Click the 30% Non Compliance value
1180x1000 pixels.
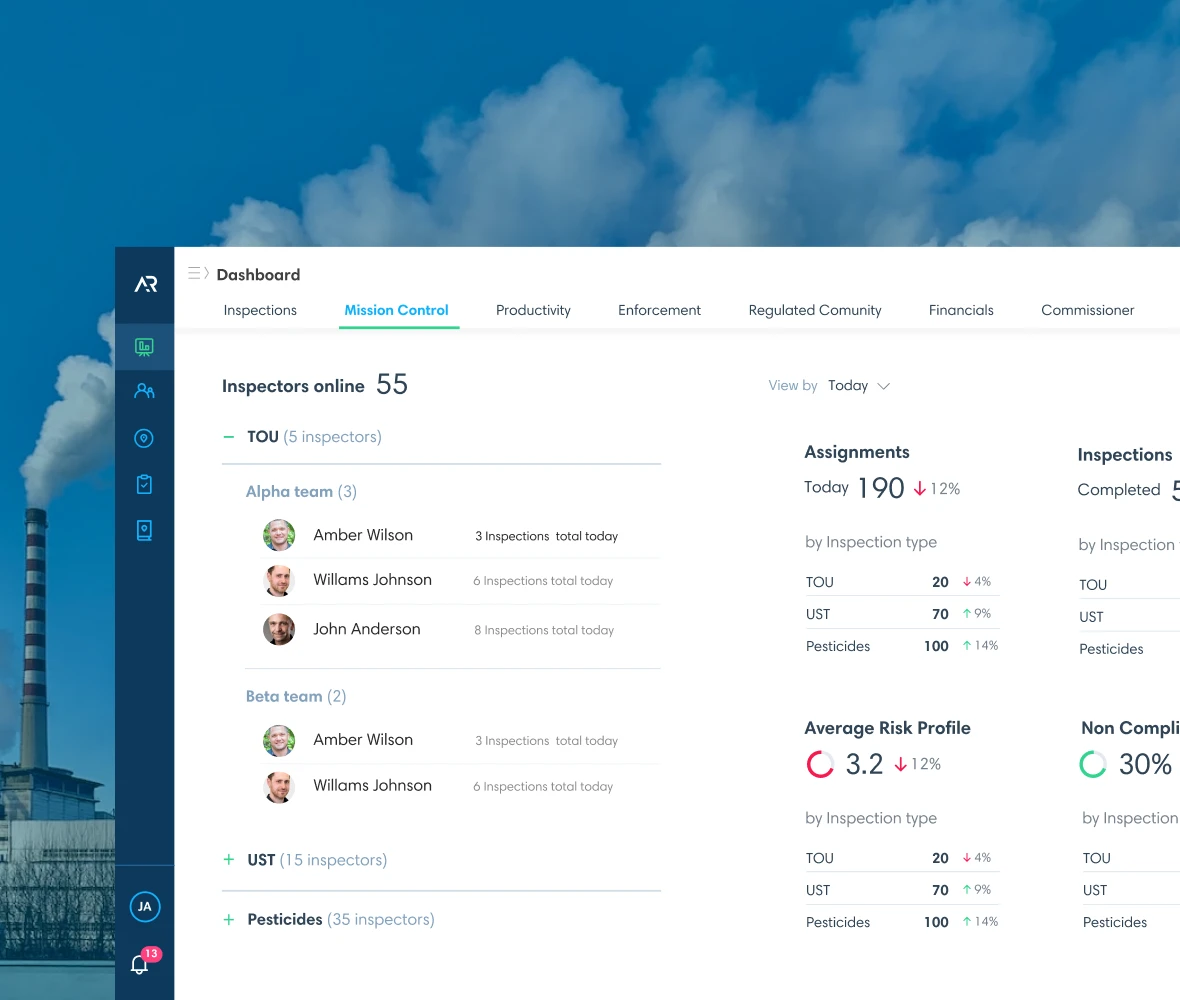point(1145,764)
